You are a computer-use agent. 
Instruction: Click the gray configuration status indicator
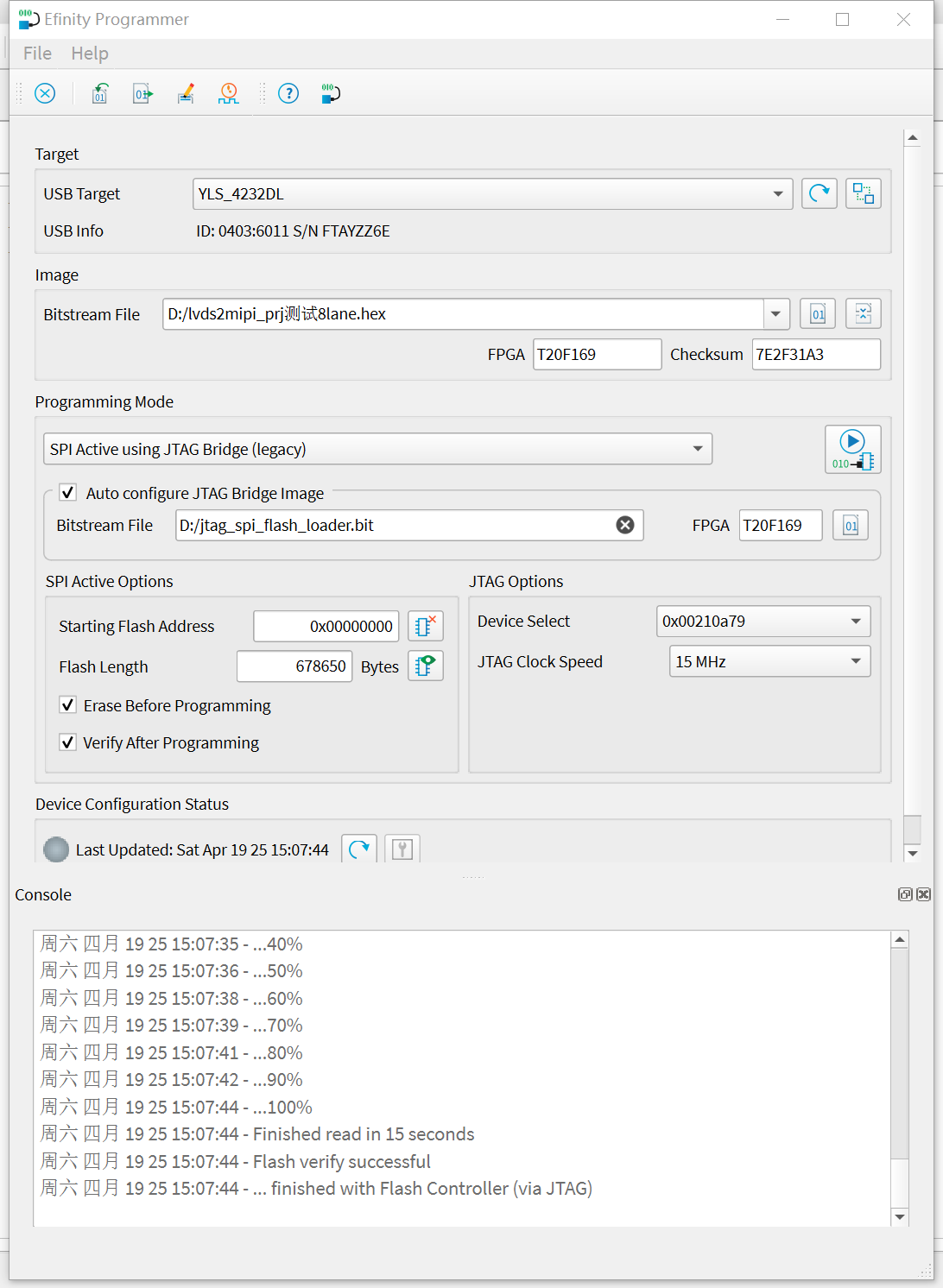click(56, 849)
